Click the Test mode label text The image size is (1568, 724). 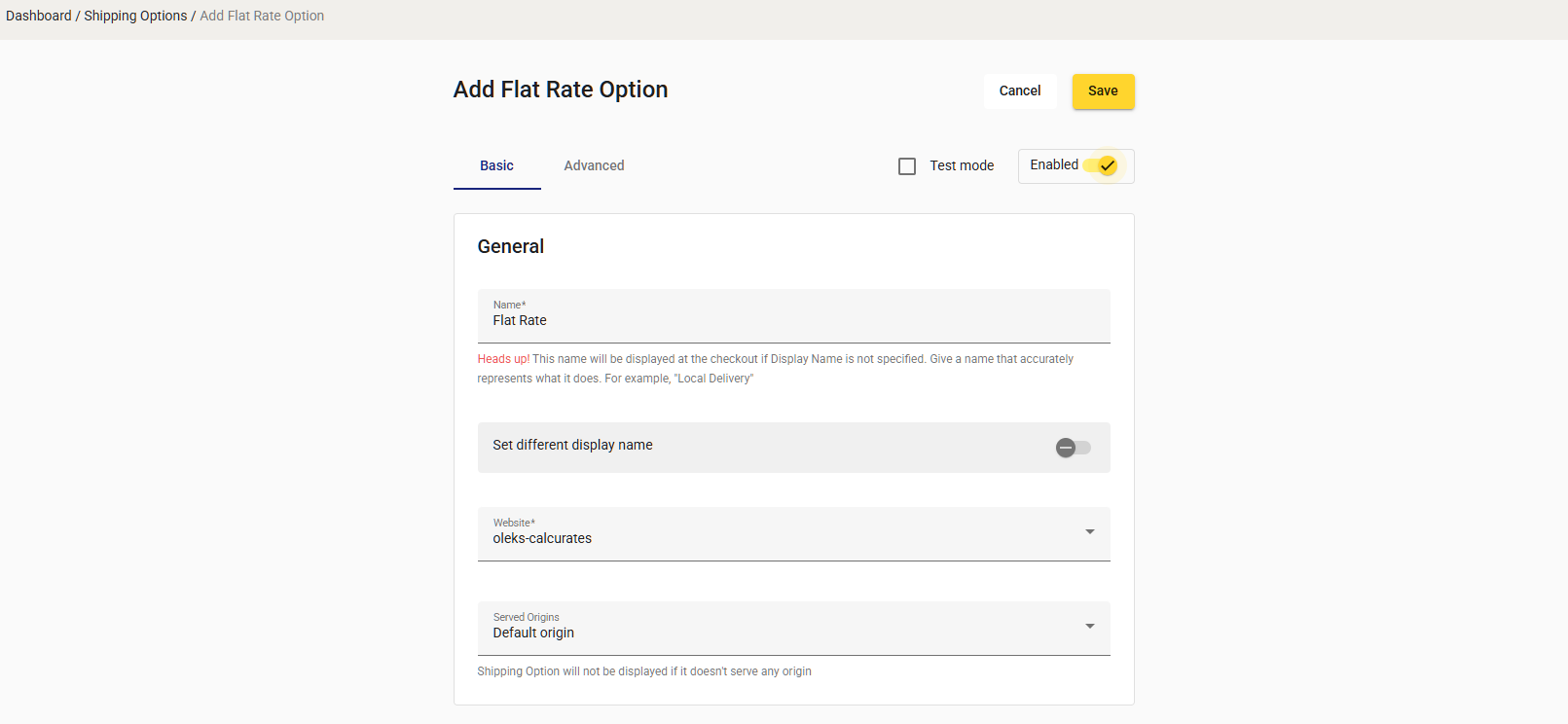[962, 165]
